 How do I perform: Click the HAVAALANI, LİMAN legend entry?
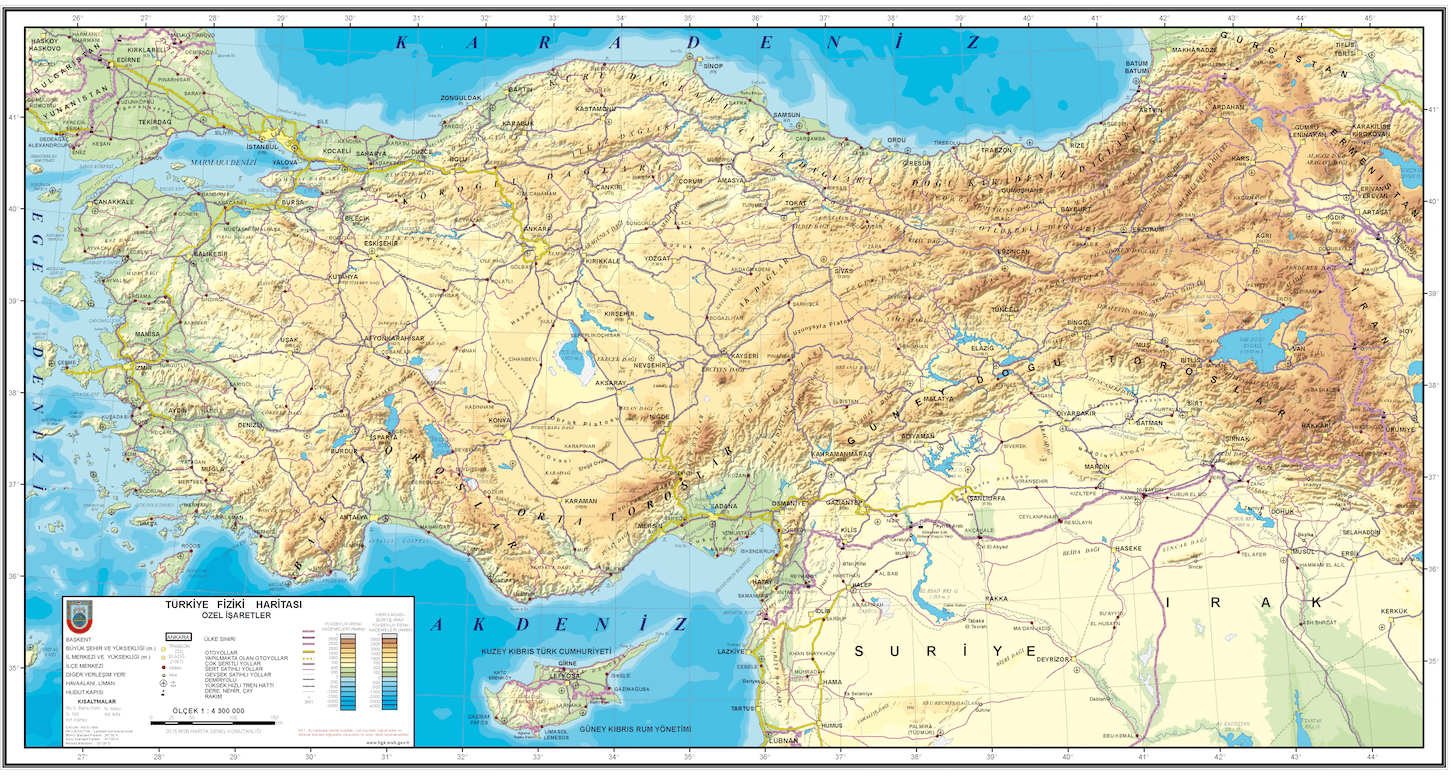[91, 683]
